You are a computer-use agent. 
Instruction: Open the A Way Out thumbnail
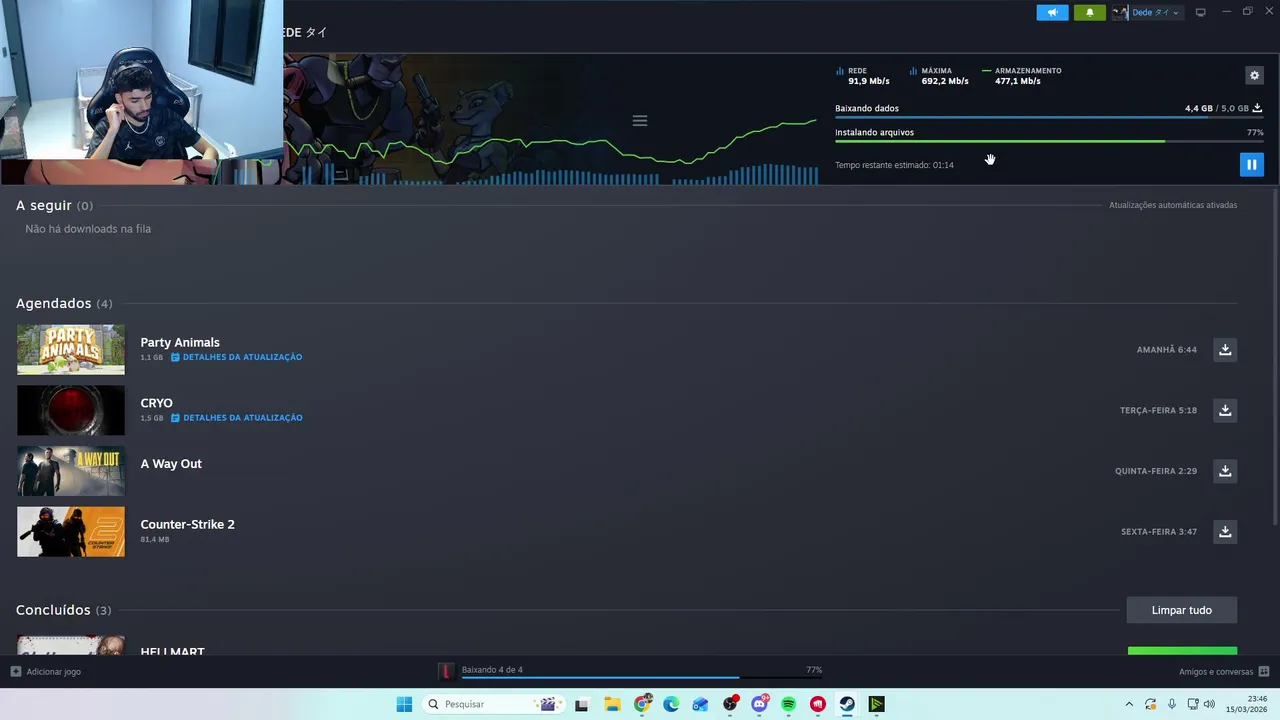[x=71, y=471]
